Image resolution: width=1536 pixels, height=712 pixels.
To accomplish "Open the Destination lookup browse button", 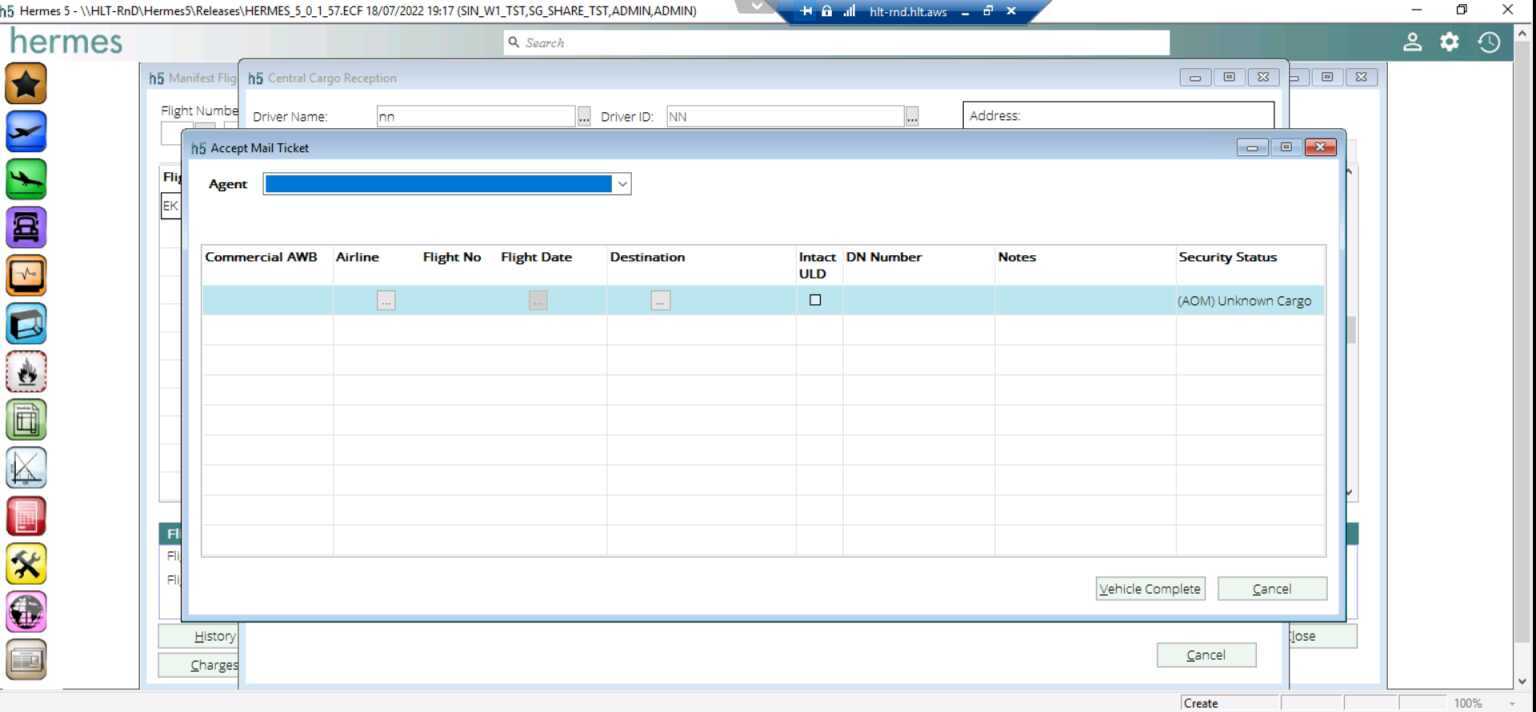I will pos(659,299).
